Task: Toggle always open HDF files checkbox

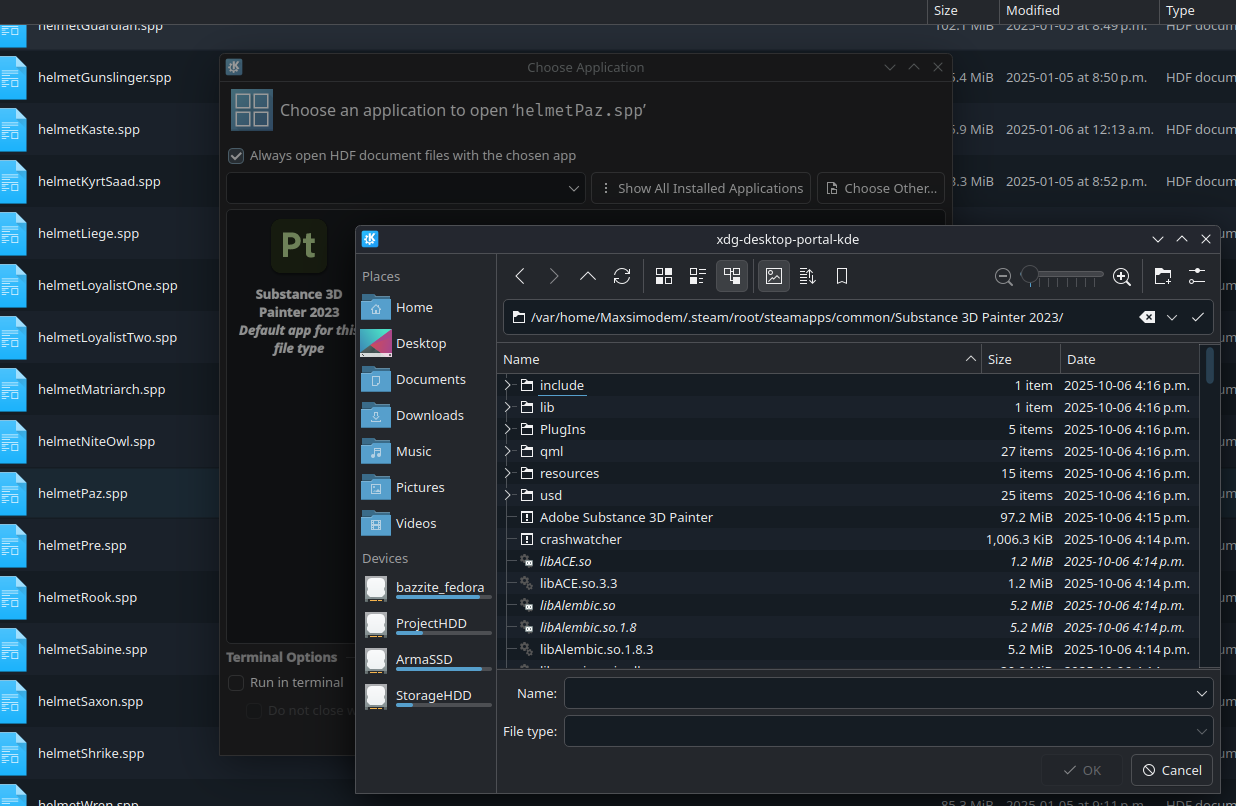Action: (x=236, y=155)
